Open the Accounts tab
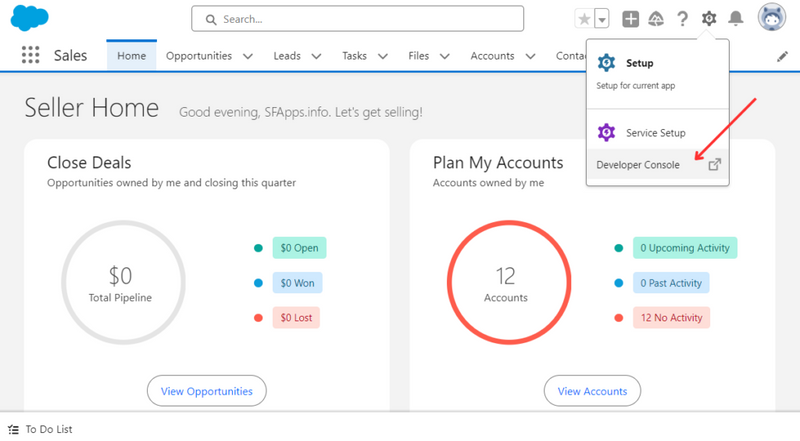The image size is (800, 441). (492, 56)
